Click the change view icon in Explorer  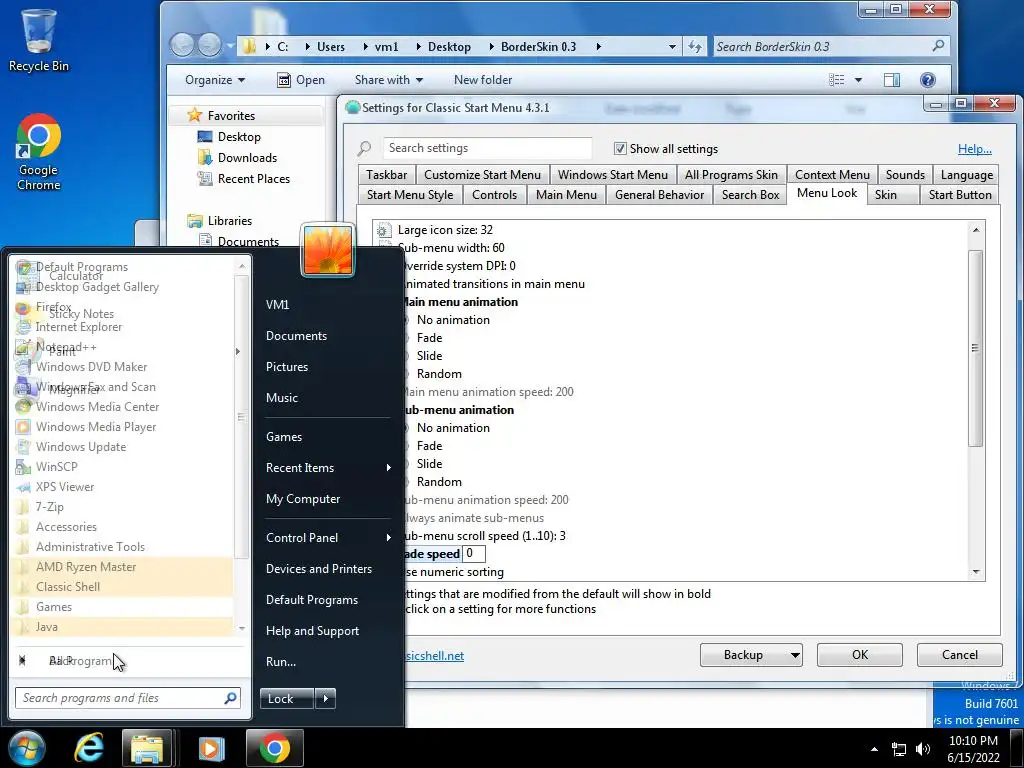[837, 80]
